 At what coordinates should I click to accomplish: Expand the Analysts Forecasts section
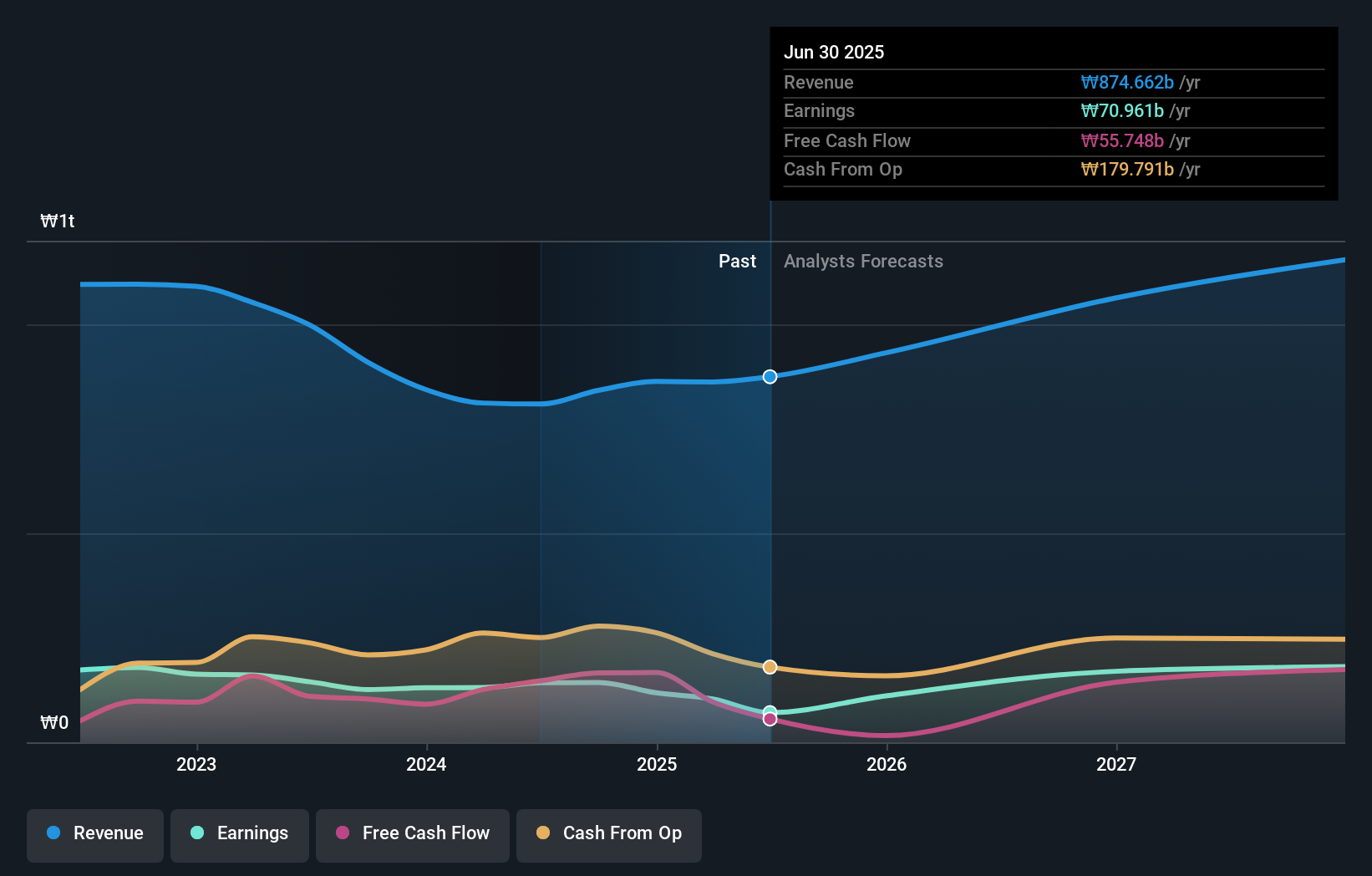click(863, 262)
